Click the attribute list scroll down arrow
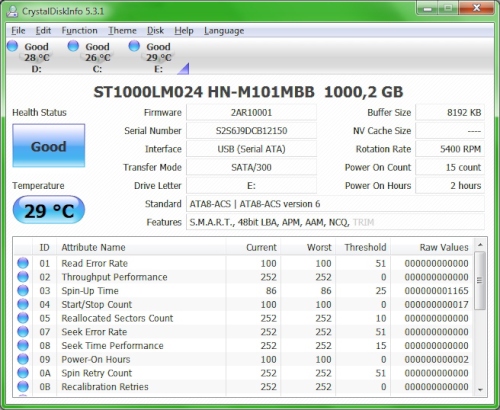This screenshot has height=410, width=500. 480,390
